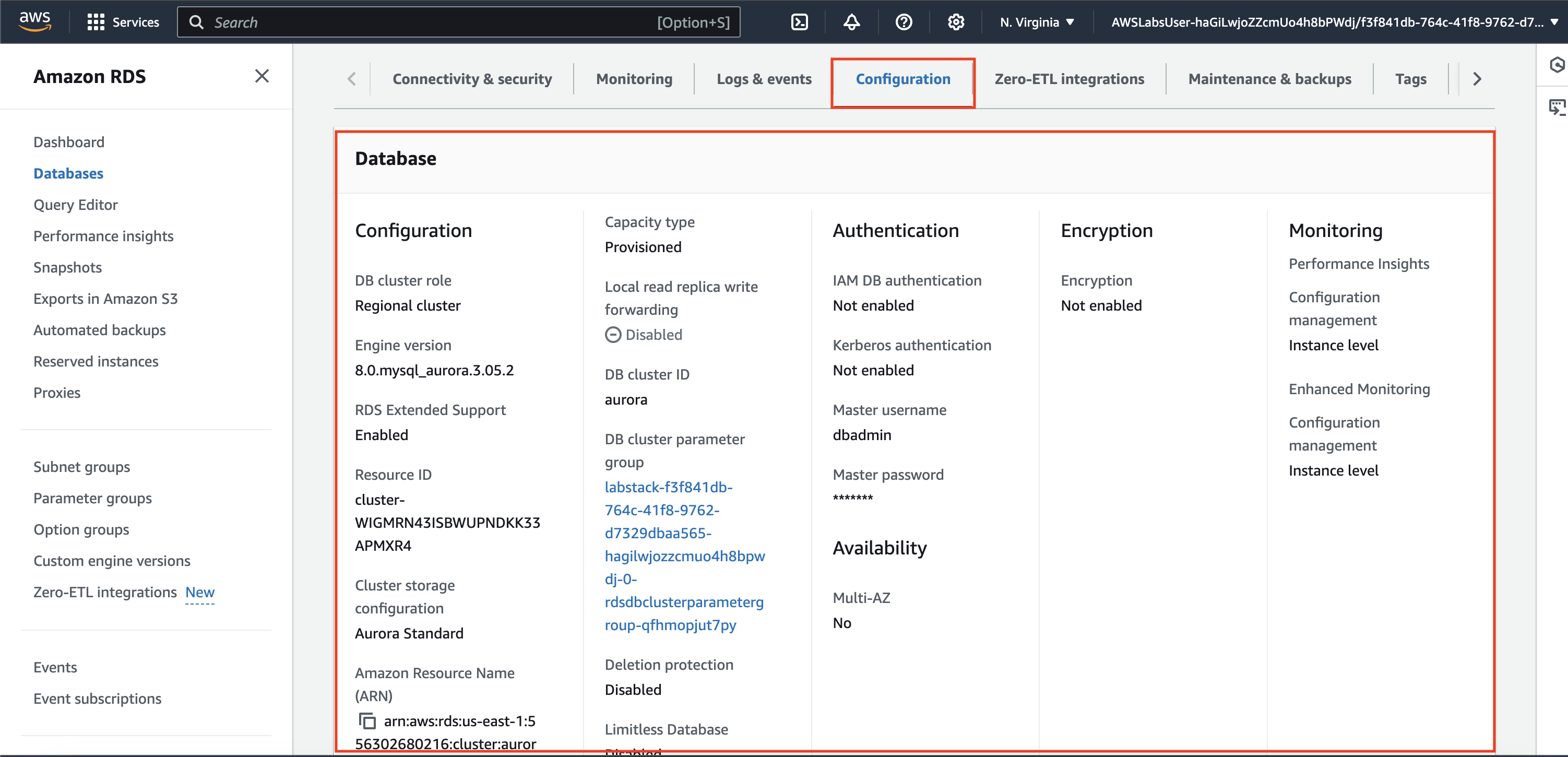Click the masked master password value
The width and height of the screenshot is (1568, 757).
coord(852,498)
